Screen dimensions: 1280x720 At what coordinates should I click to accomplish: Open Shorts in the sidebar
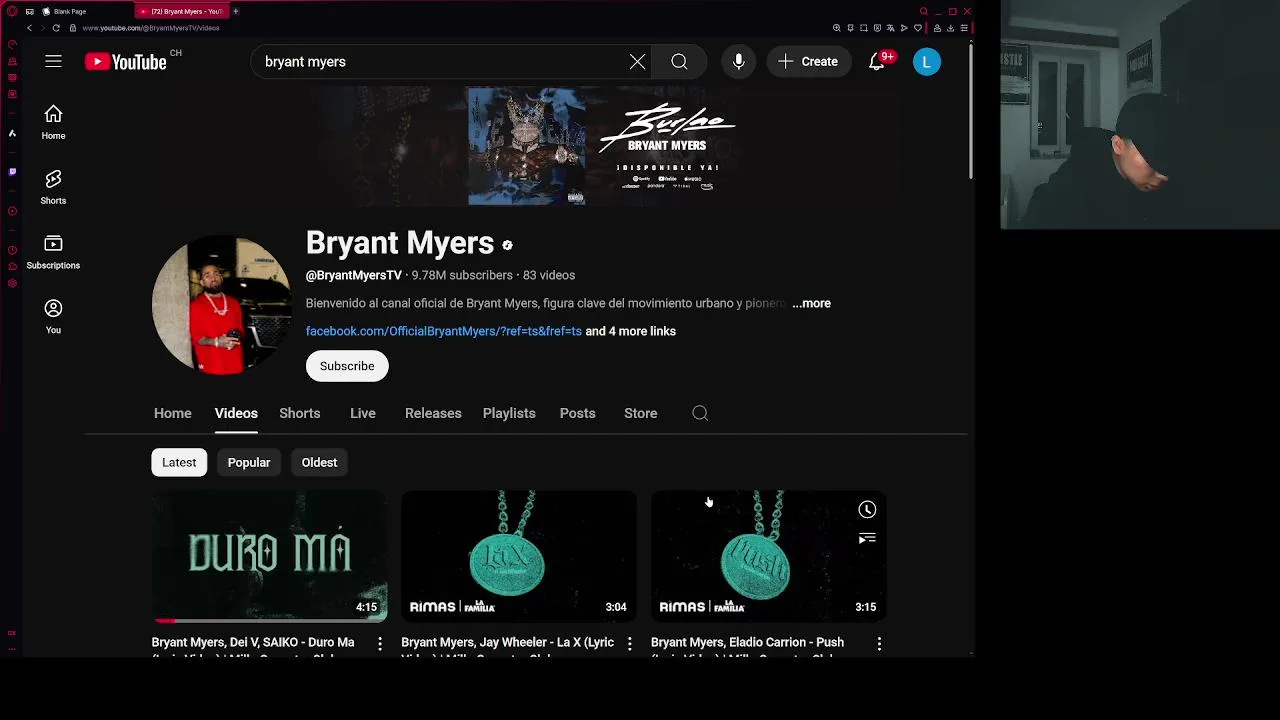point(53,187)
